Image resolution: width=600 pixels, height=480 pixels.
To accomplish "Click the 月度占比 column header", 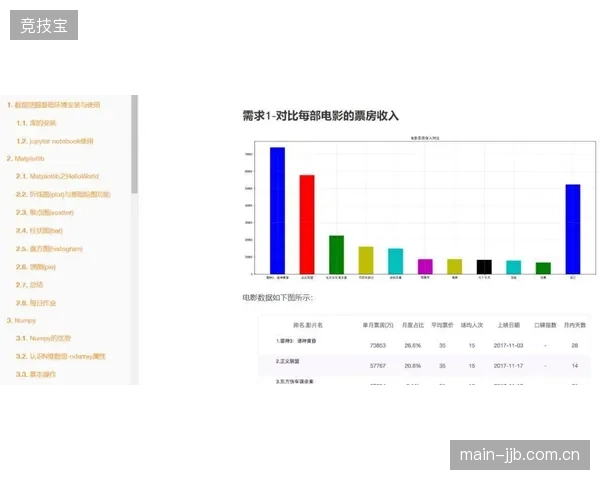I will tap(413, 325).
